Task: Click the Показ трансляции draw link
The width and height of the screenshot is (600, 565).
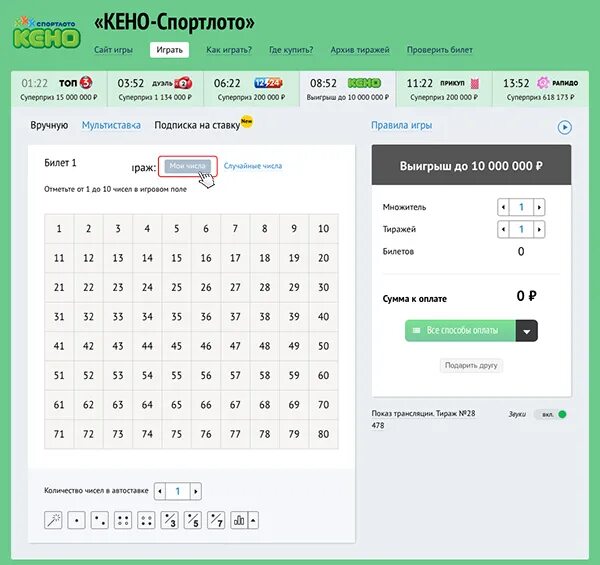Action: coord(423,419)
